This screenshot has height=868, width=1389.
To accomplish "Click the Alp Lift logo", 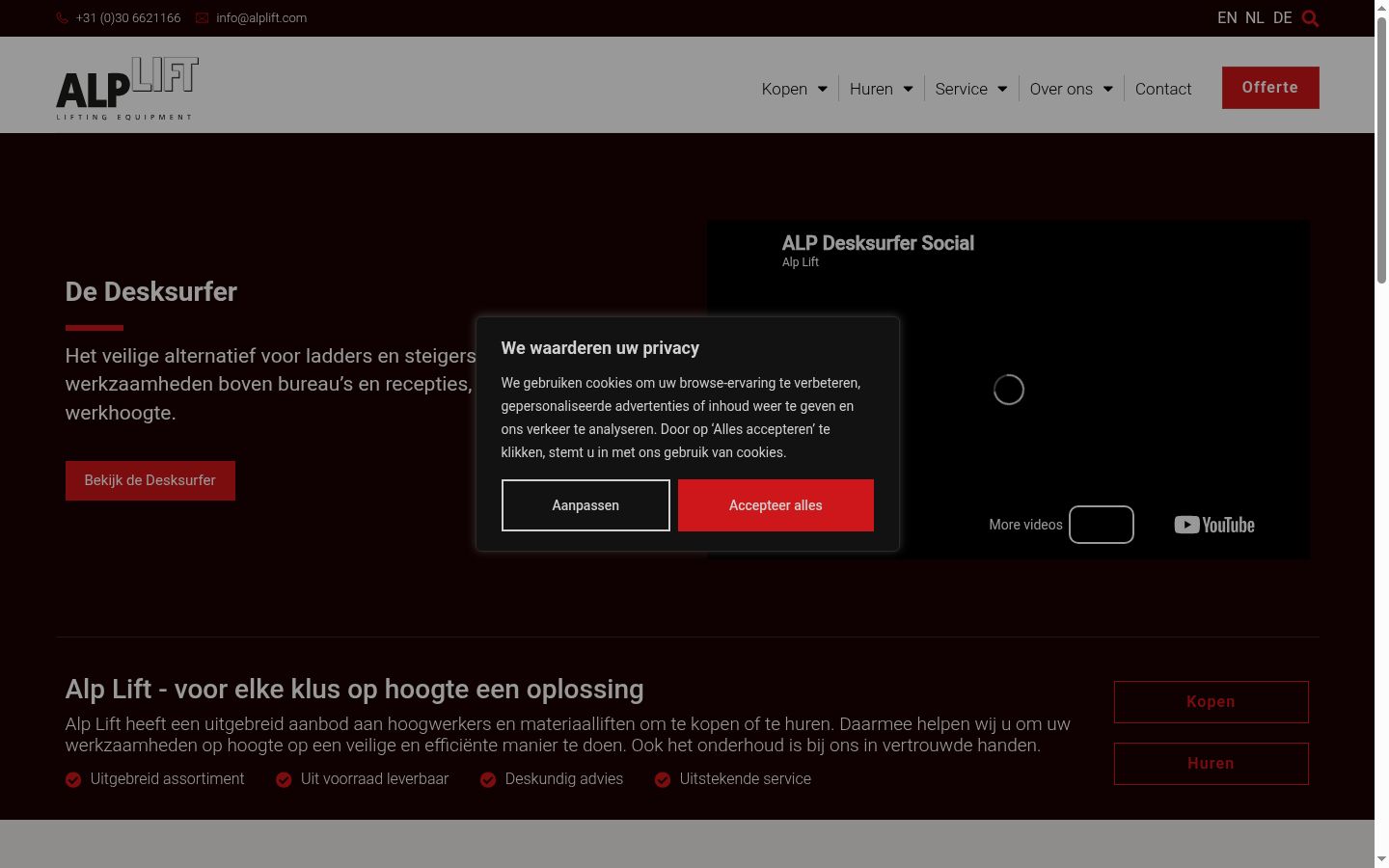I will (127, 89).
